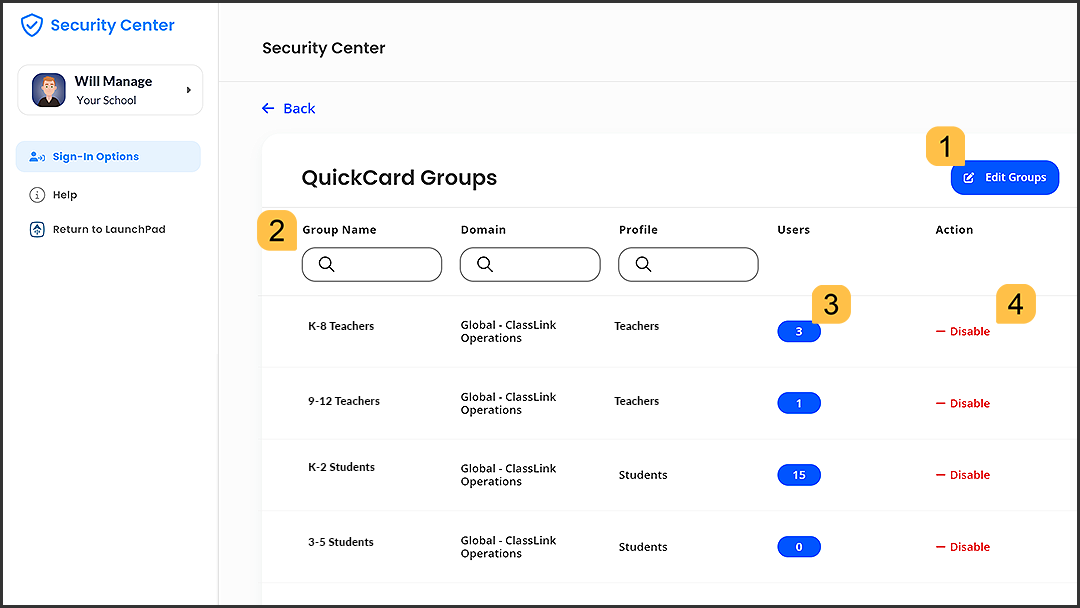
Task: Click the search magnifier in Group Name field
Action: pyautogui.click(x=327, y=264)
